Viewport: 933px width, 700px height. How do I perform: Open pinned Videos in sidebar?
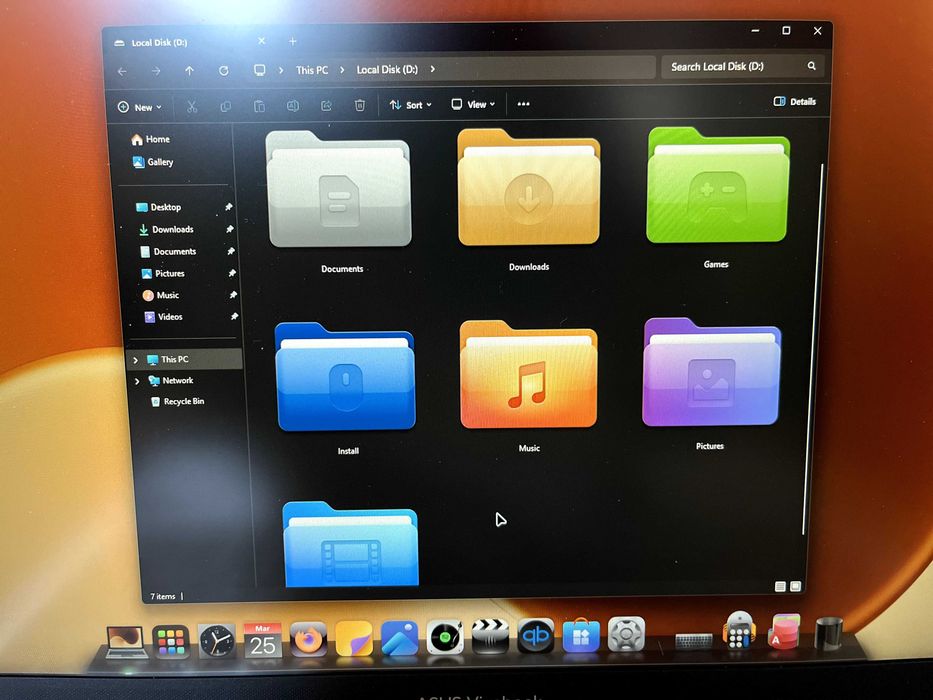[163, 317]
